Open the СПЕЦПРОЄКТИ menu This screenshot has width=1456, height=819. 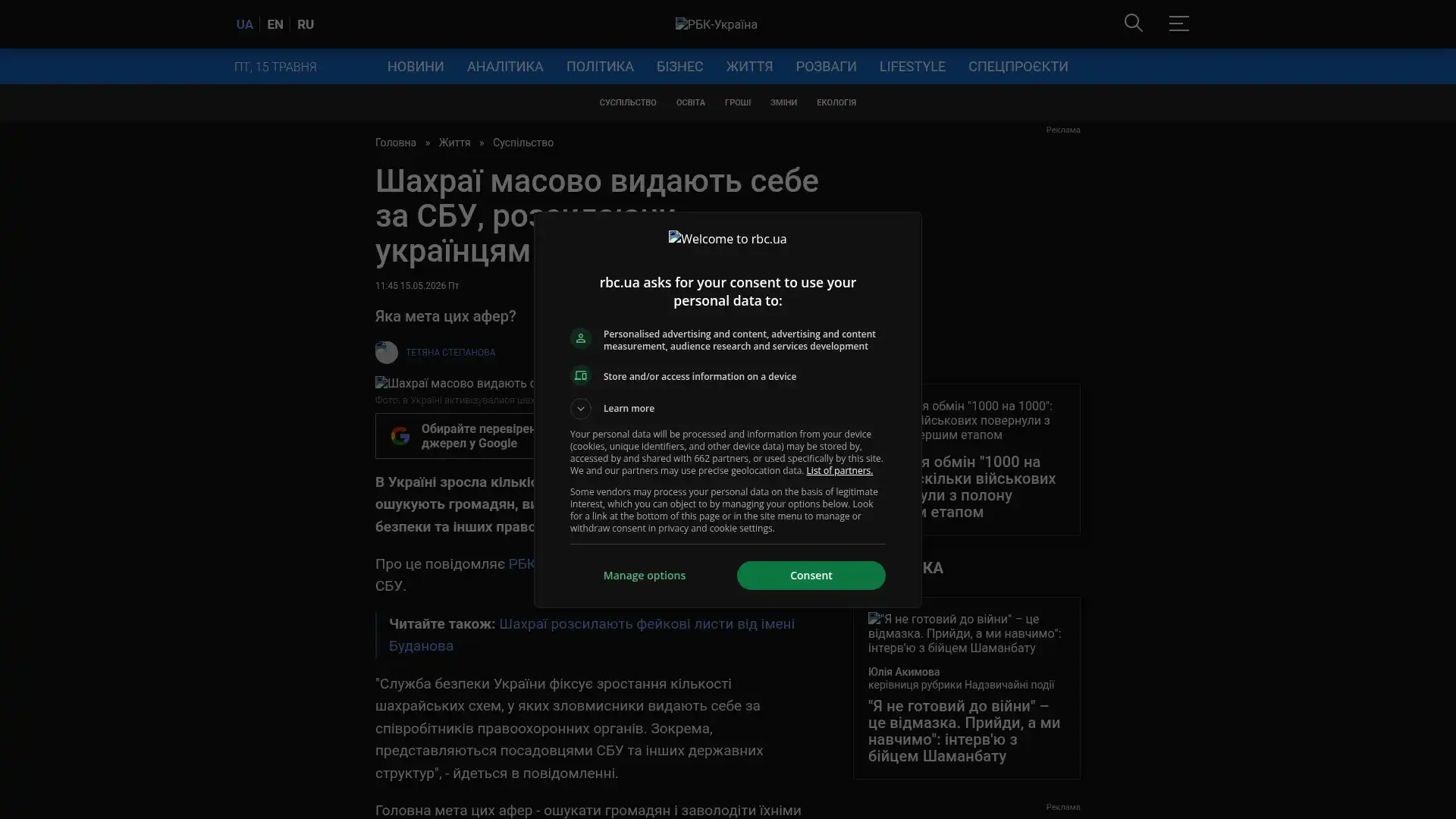(x=1018, y=67)
